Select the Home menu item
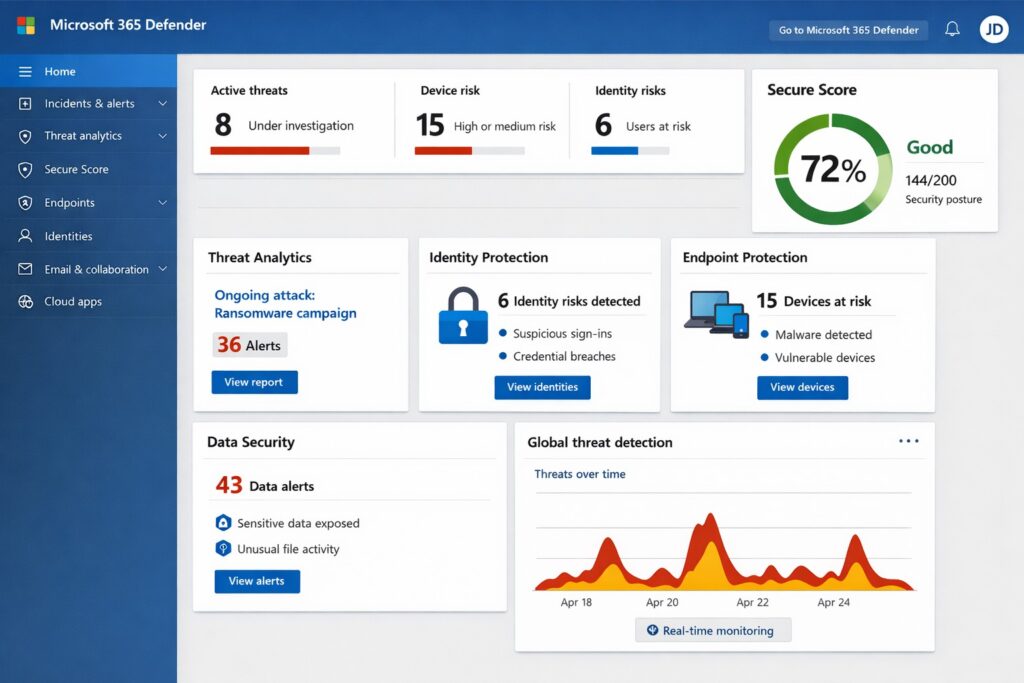 [60, 71]
